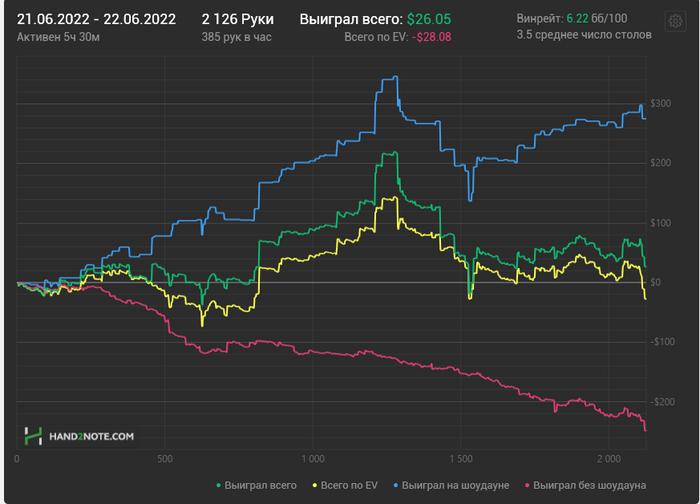Click the '$0' y-axis label
The image size is (700, 504).
pos(655,283)
